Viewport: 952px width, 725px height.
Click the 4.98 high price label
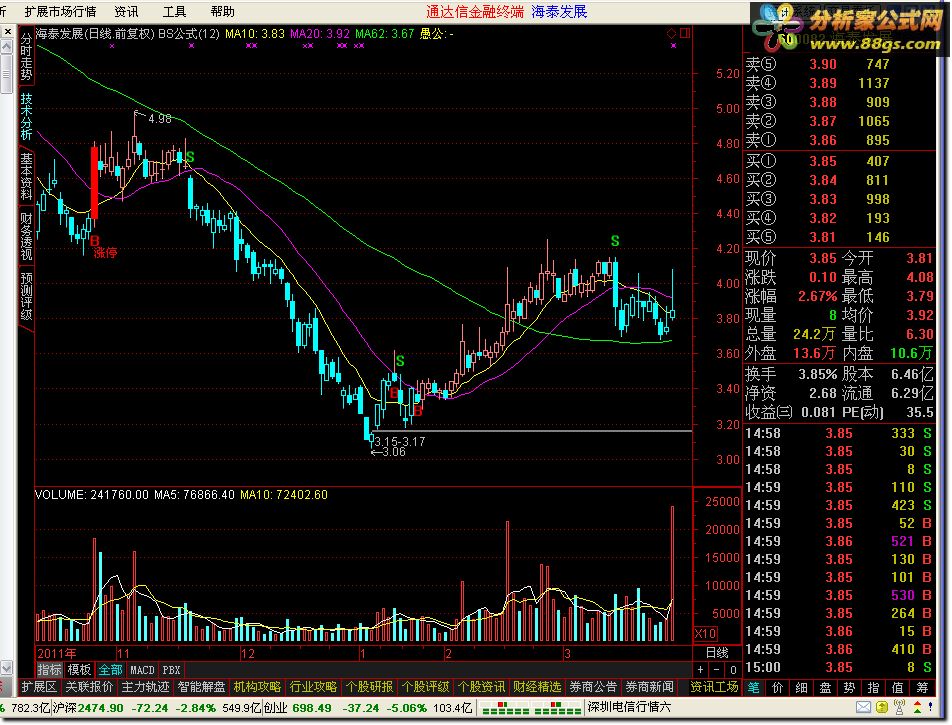point(160,119)
